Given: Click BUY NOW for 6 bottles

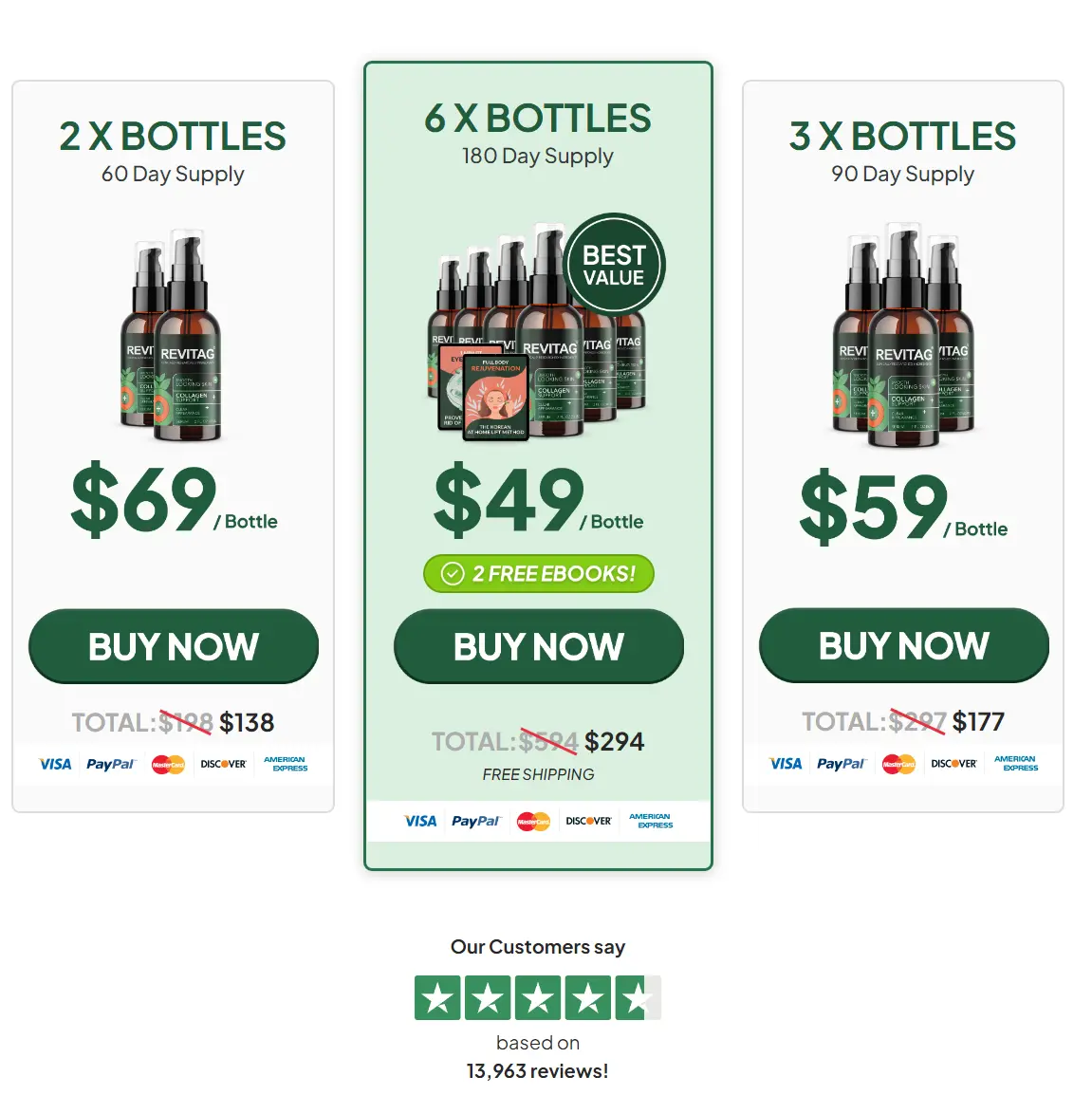Looking at the screenshot, I should [538, 646].
